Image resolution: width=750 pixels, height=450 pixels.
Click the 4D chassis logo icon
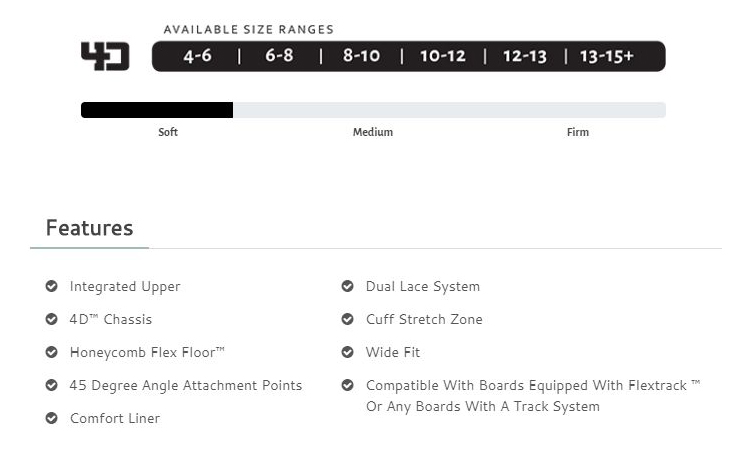coord(105,56)
